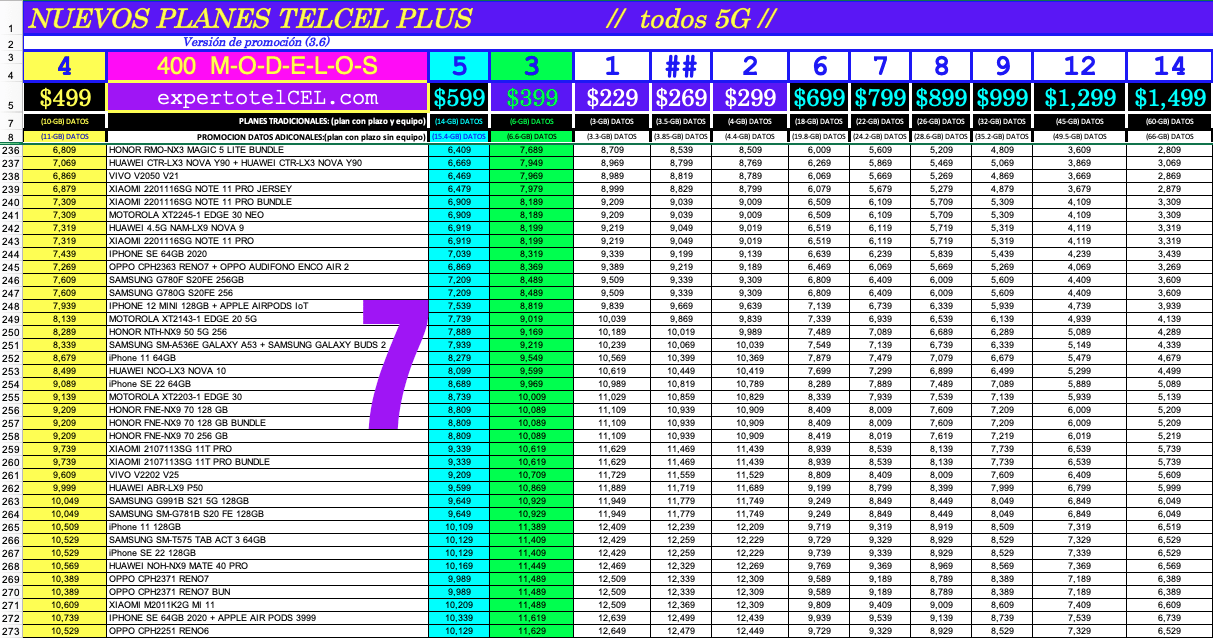Select the $299 price cell
Viewport: 1213px width, 638px height.
750,98
